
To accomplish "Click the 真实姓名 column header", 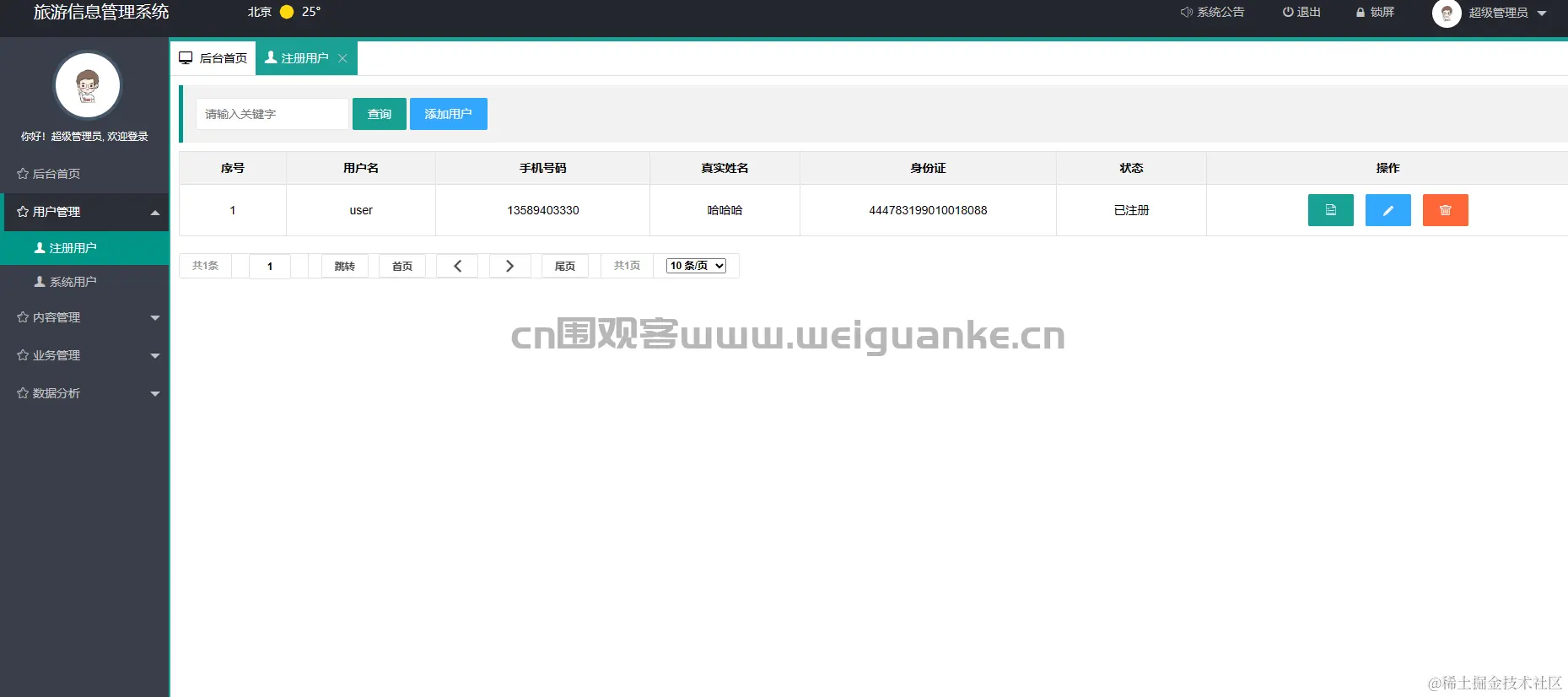I will 725,168.
